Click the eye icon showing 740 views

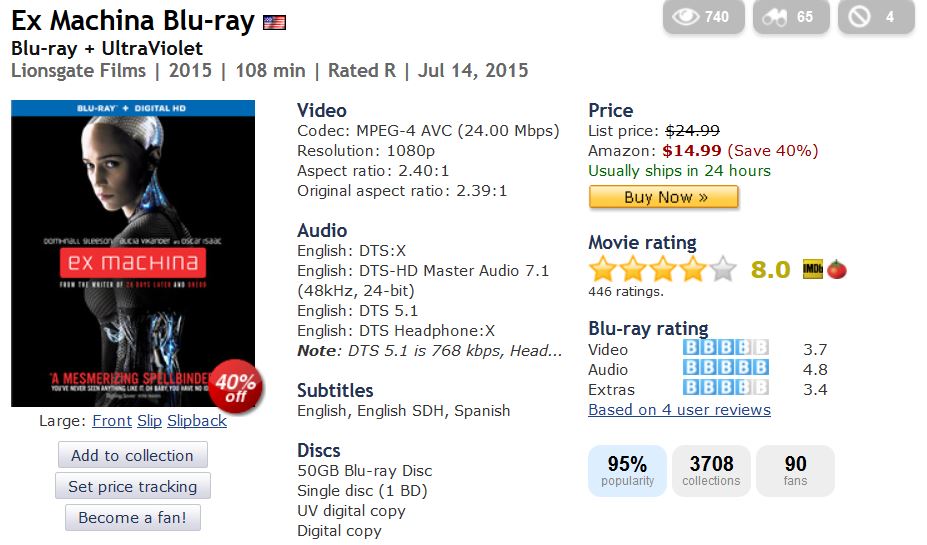(684, 17)
